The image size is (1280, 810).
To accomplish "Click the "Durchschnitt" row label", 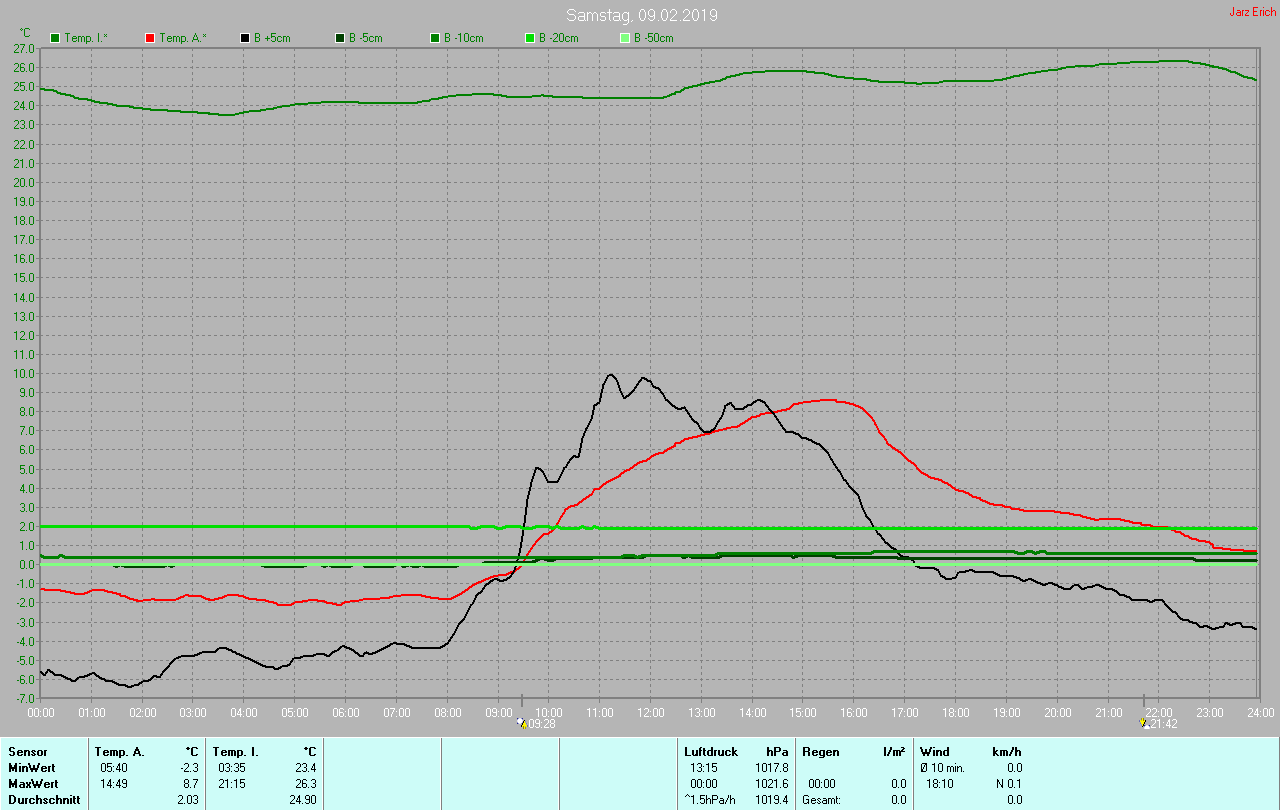I will (x=44, y=800).
